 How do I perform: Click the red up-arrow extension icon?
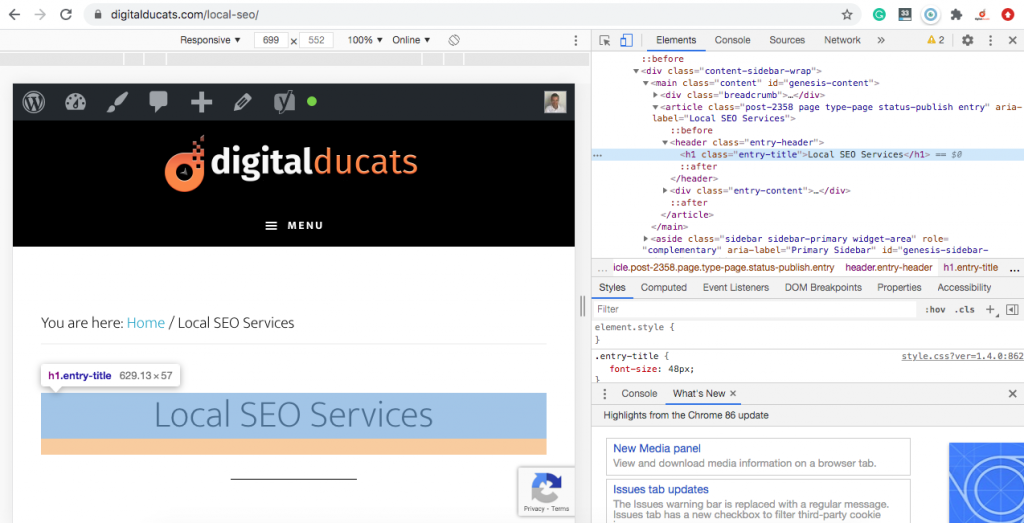(1008, 14)
